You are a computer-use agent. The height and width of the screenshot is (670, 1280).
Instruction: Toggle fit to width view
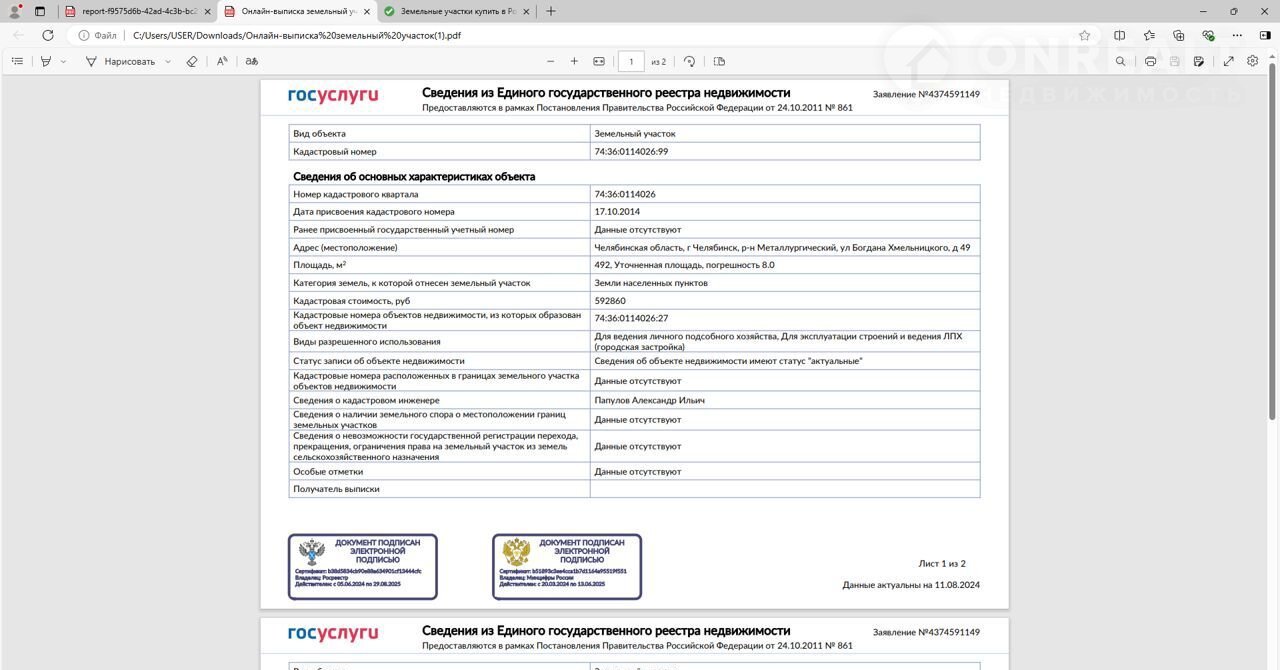coord(599,61)
